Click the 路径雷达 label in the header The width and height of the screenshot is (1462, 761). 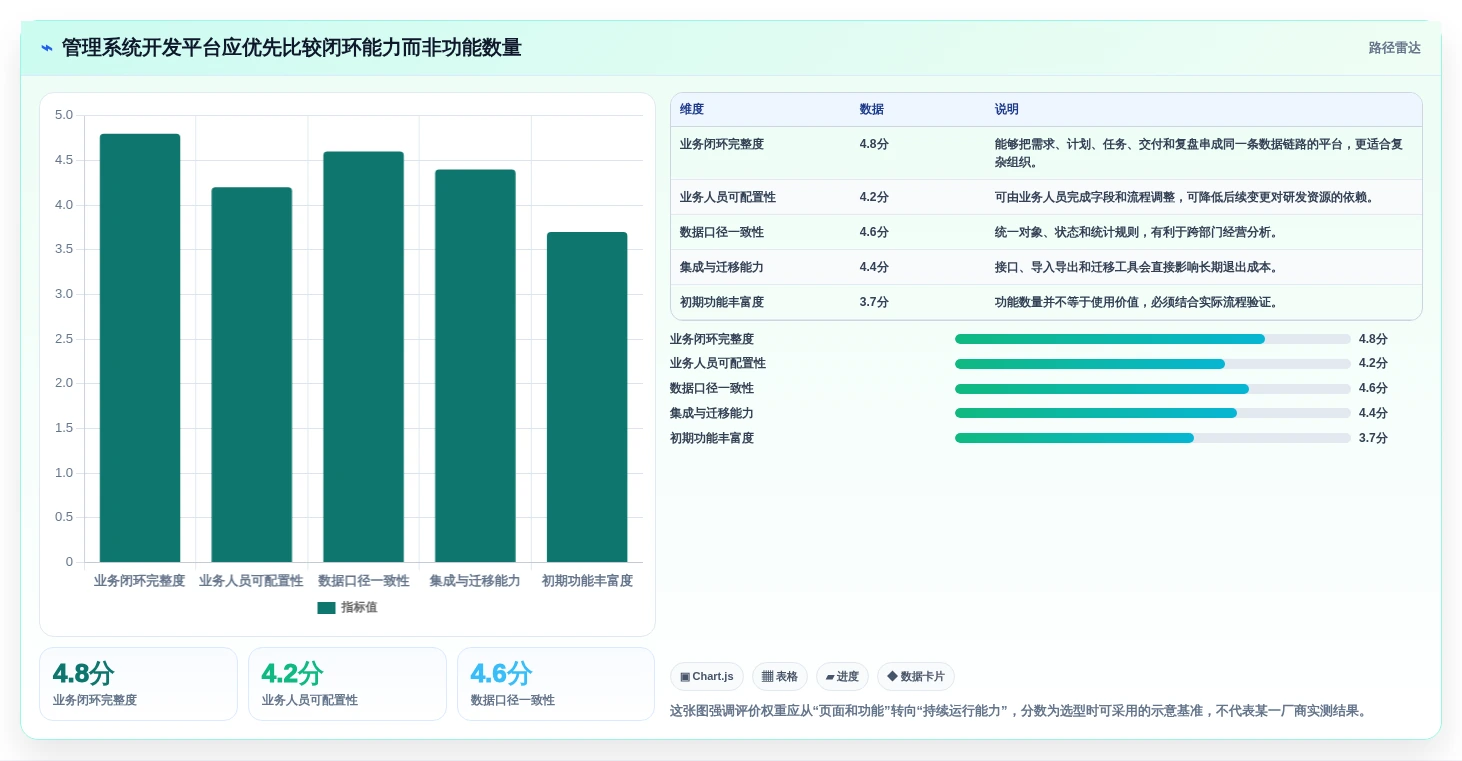[1394, 48]
